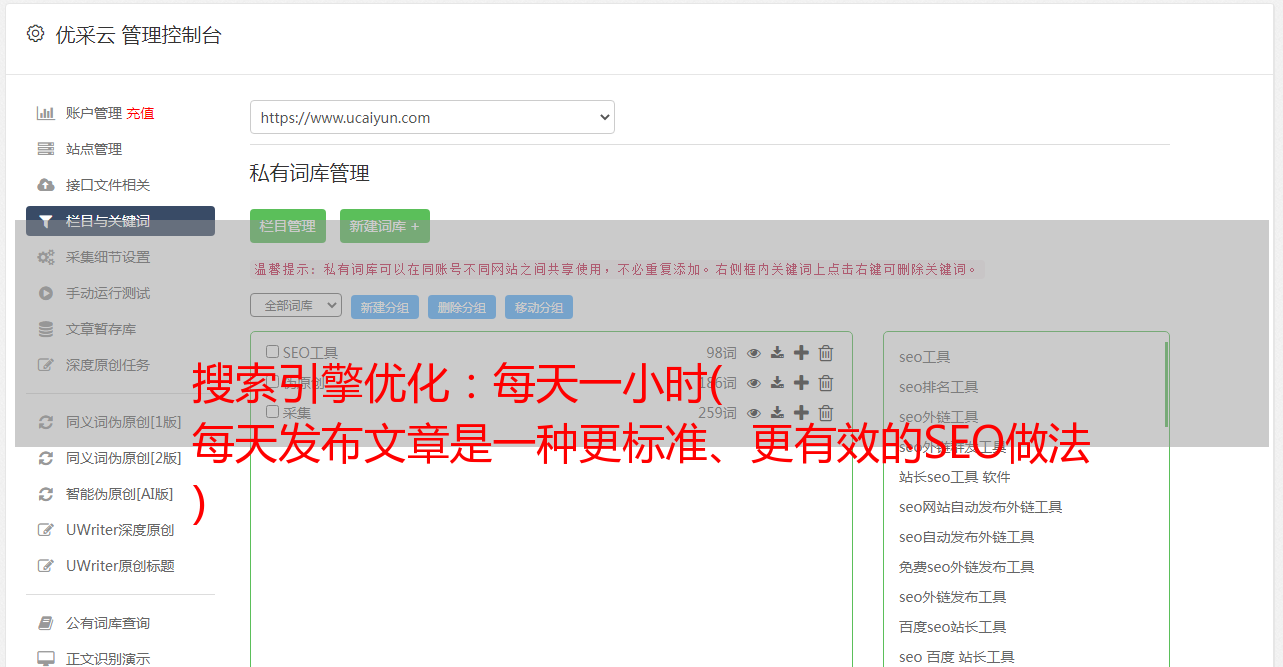
Task: Click the 私有词库管理 heading
Action: 310,173
